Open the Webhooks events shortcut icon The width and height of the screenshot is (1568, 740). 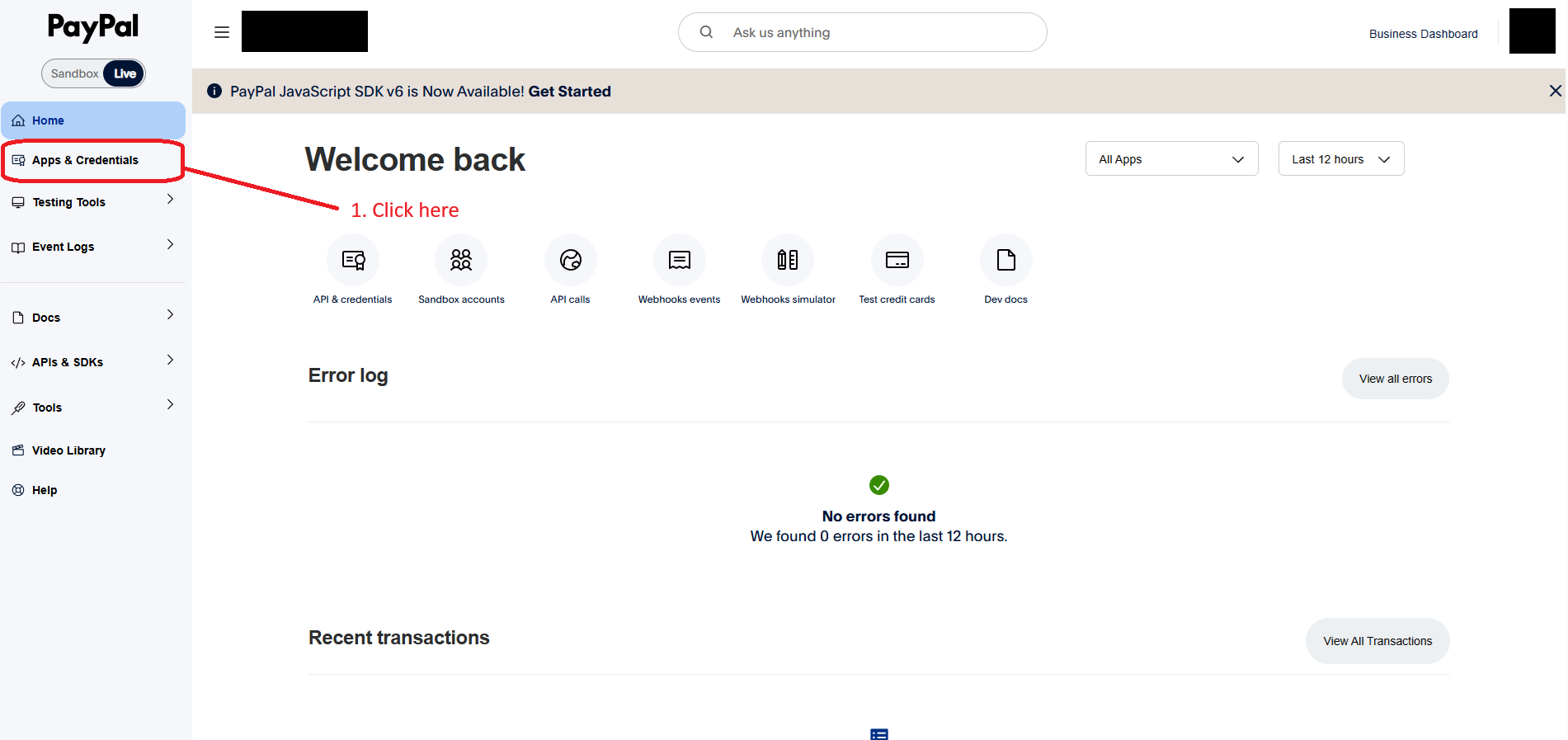point(680,260)
